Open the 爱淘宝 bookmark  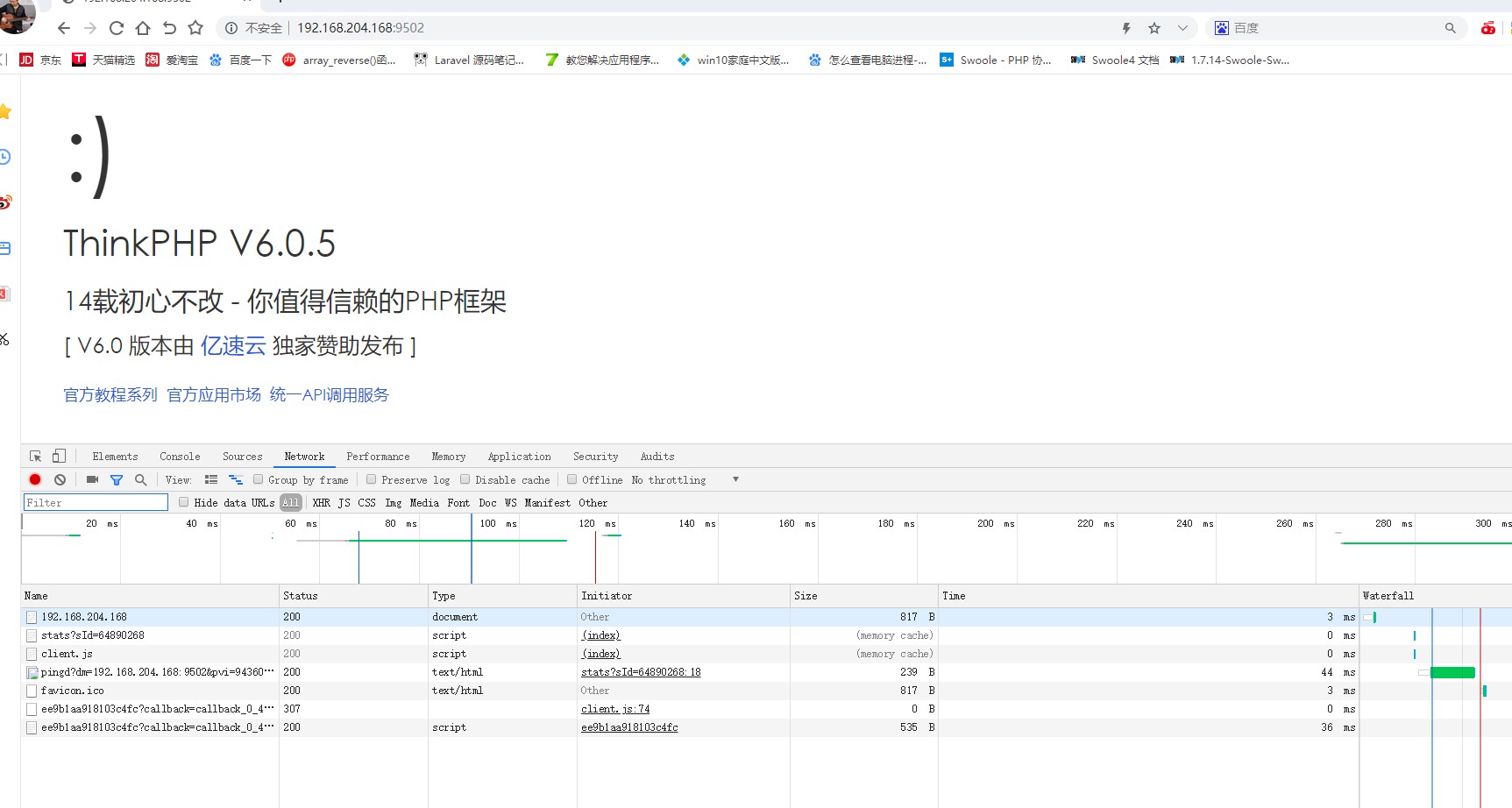[172, 60]
